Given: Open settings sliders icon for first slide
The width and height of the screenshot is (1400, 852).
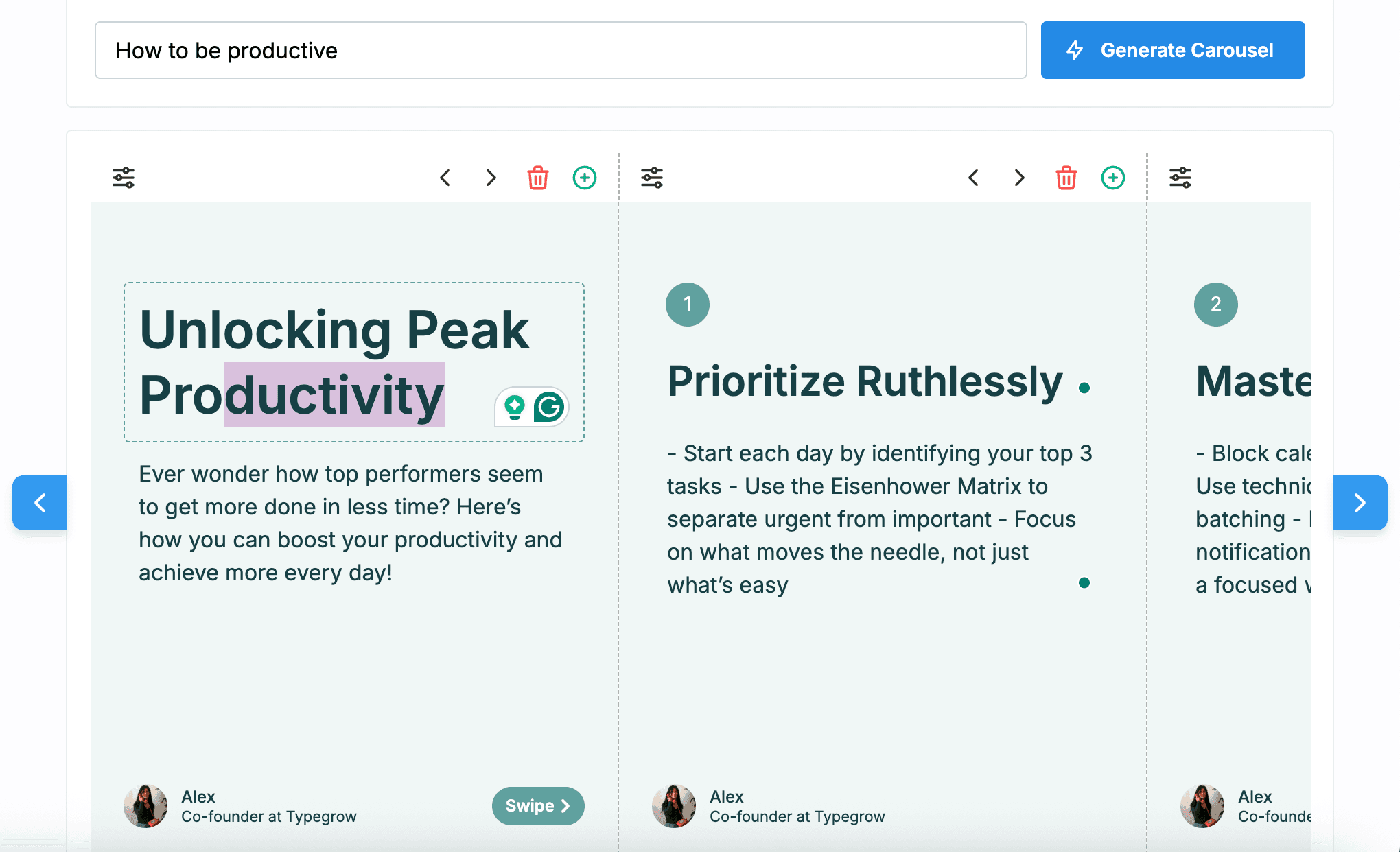Looking at the screenshot, I should (124, 178).
